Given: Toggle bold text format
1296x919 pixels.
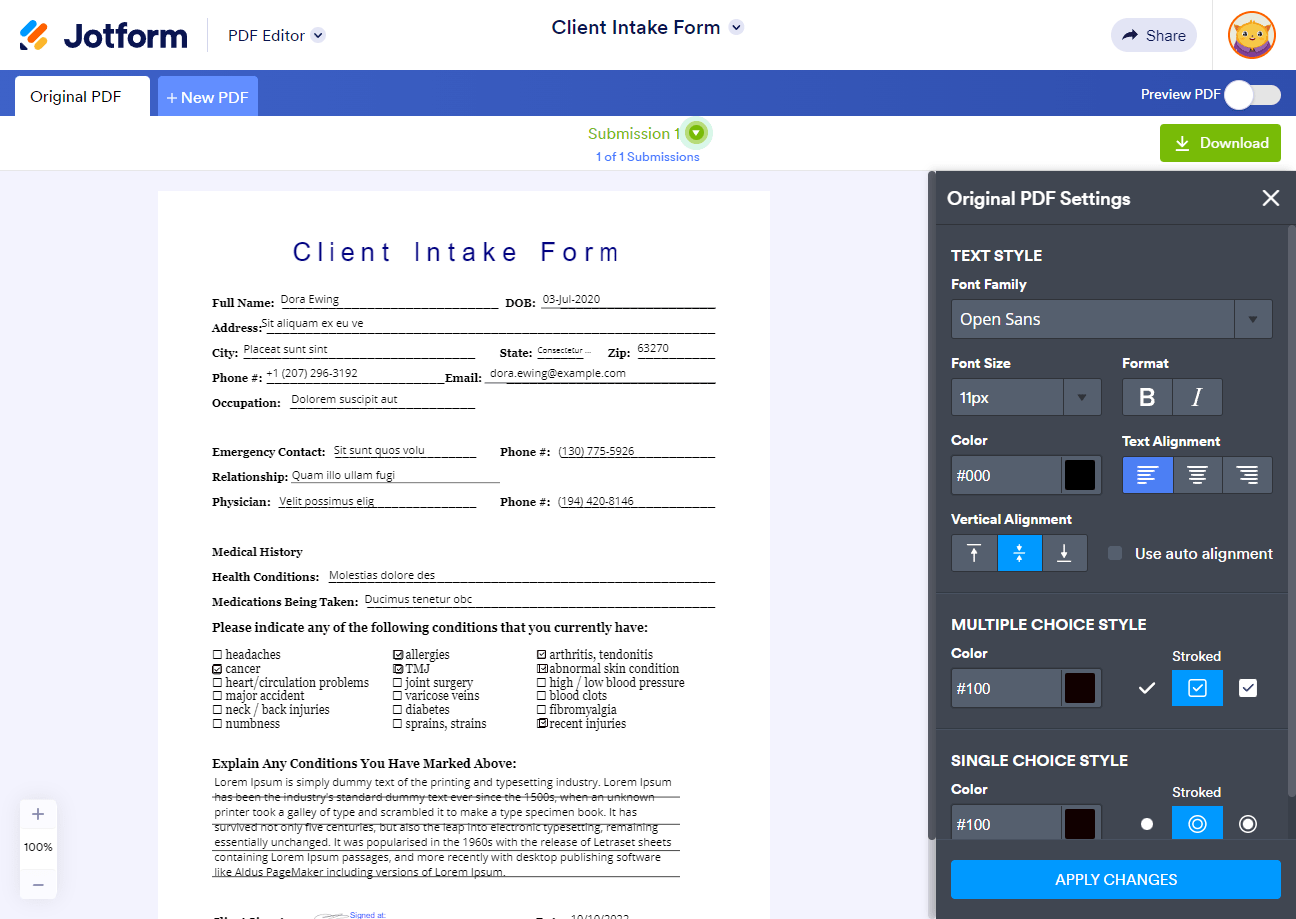Looking at the screenshot, I should pyautogui.click(x=1147, y=397).
